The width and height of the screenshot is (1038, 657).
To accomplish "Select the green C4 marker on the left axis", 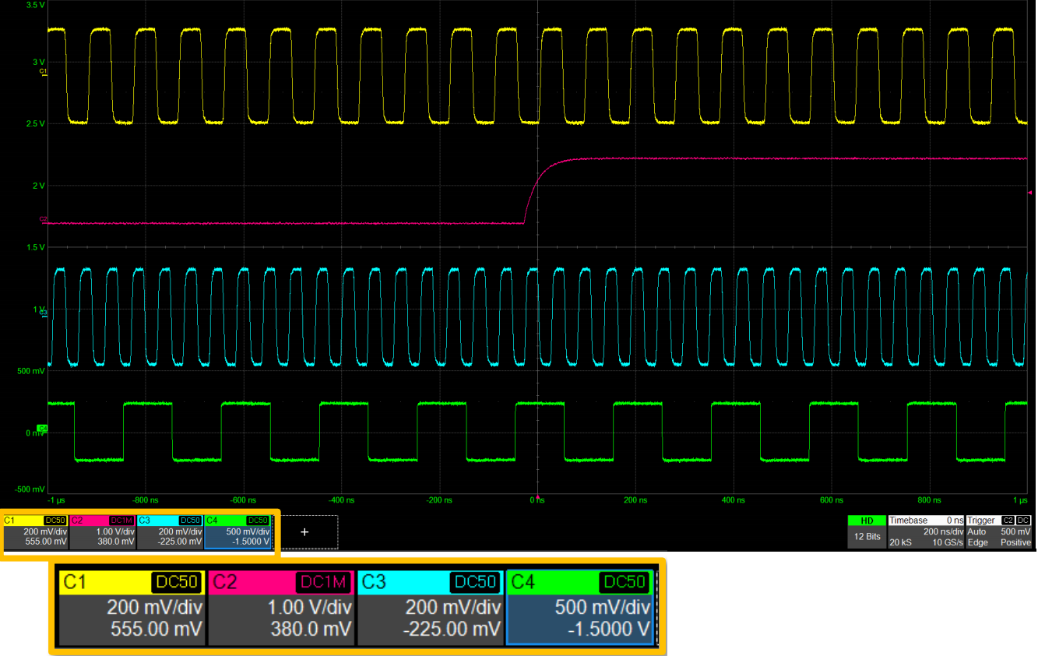I will click(42, 429).
